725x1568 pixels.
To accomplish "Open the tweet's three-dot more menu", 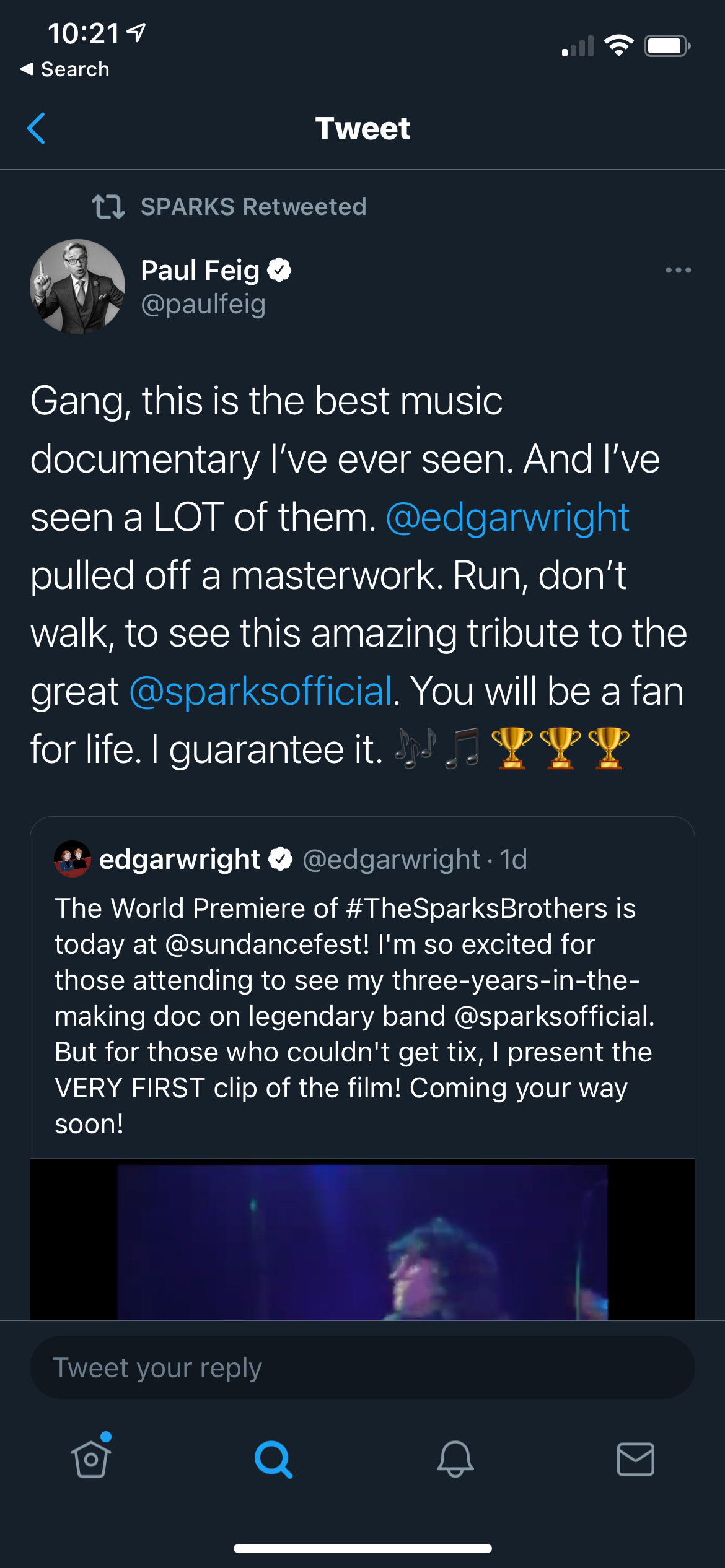I will (678, 270).
